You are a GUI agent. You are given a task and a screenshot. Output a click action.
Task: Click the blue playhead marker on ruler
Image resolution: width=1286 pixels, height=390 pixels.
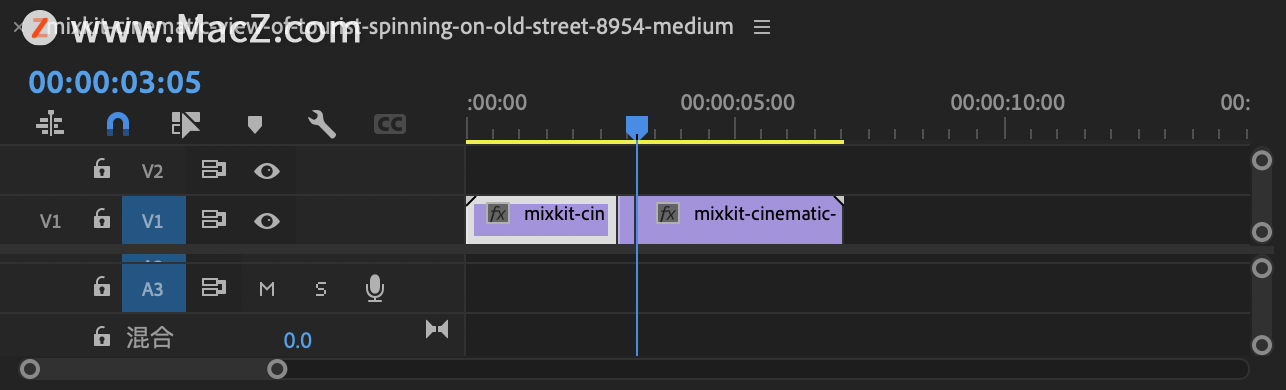(637, 126)
